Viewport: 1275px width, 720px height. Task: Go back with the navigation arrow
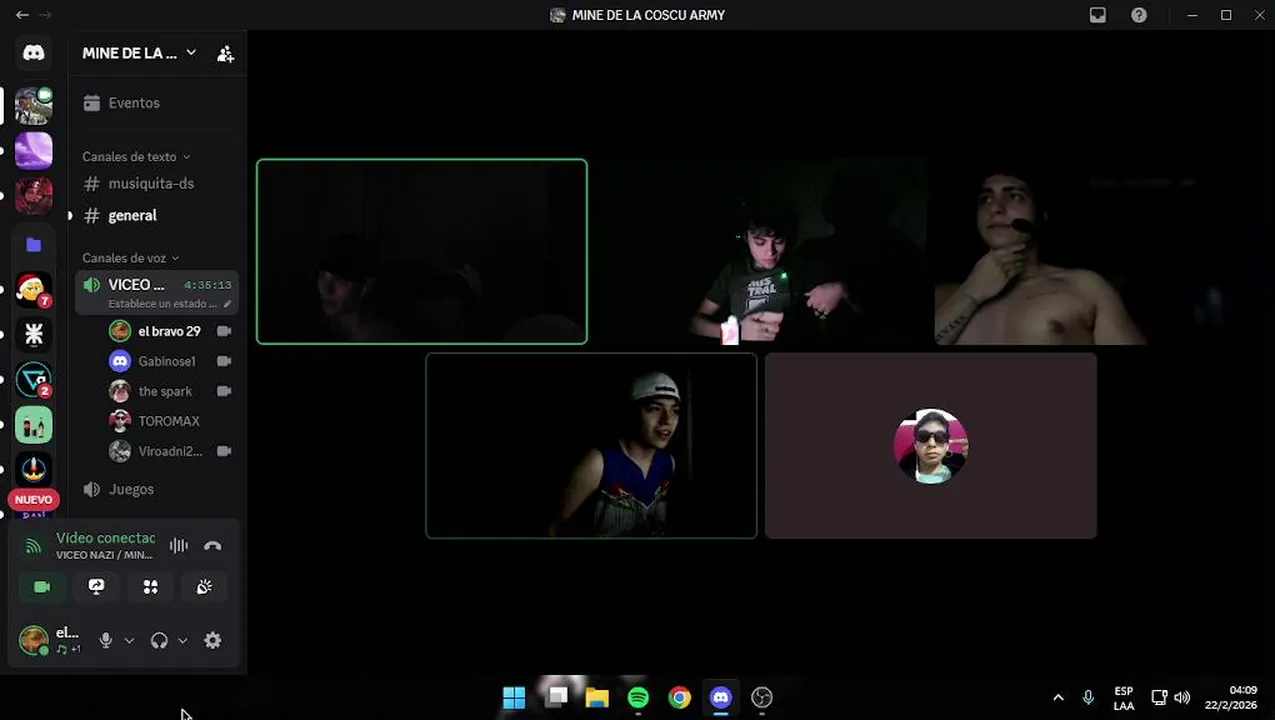click(x=22, y=15)
